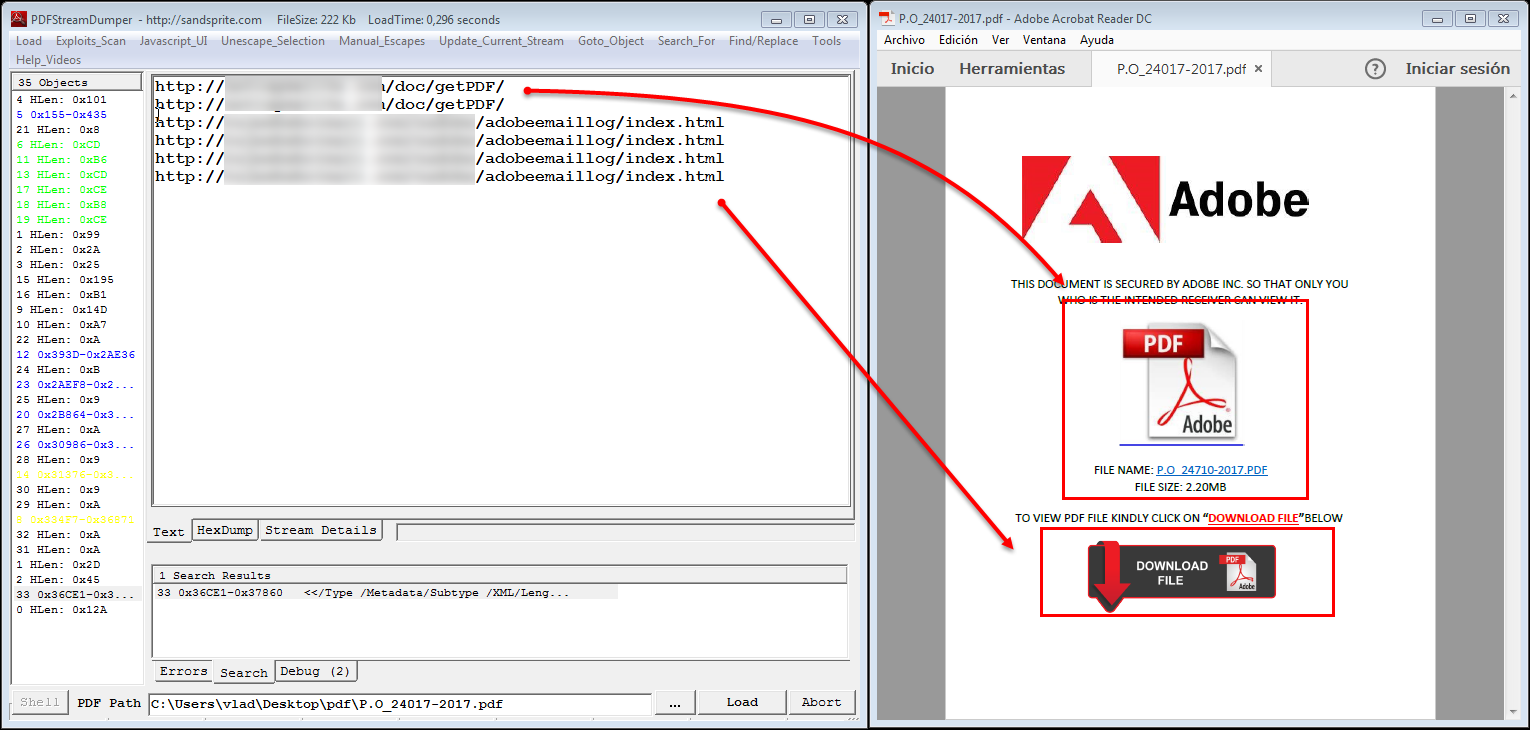Click the Acrobat Reader title bar PDF icon
Image resolution: width=1530 pixels, height=730 pixels.
(887, 18)
